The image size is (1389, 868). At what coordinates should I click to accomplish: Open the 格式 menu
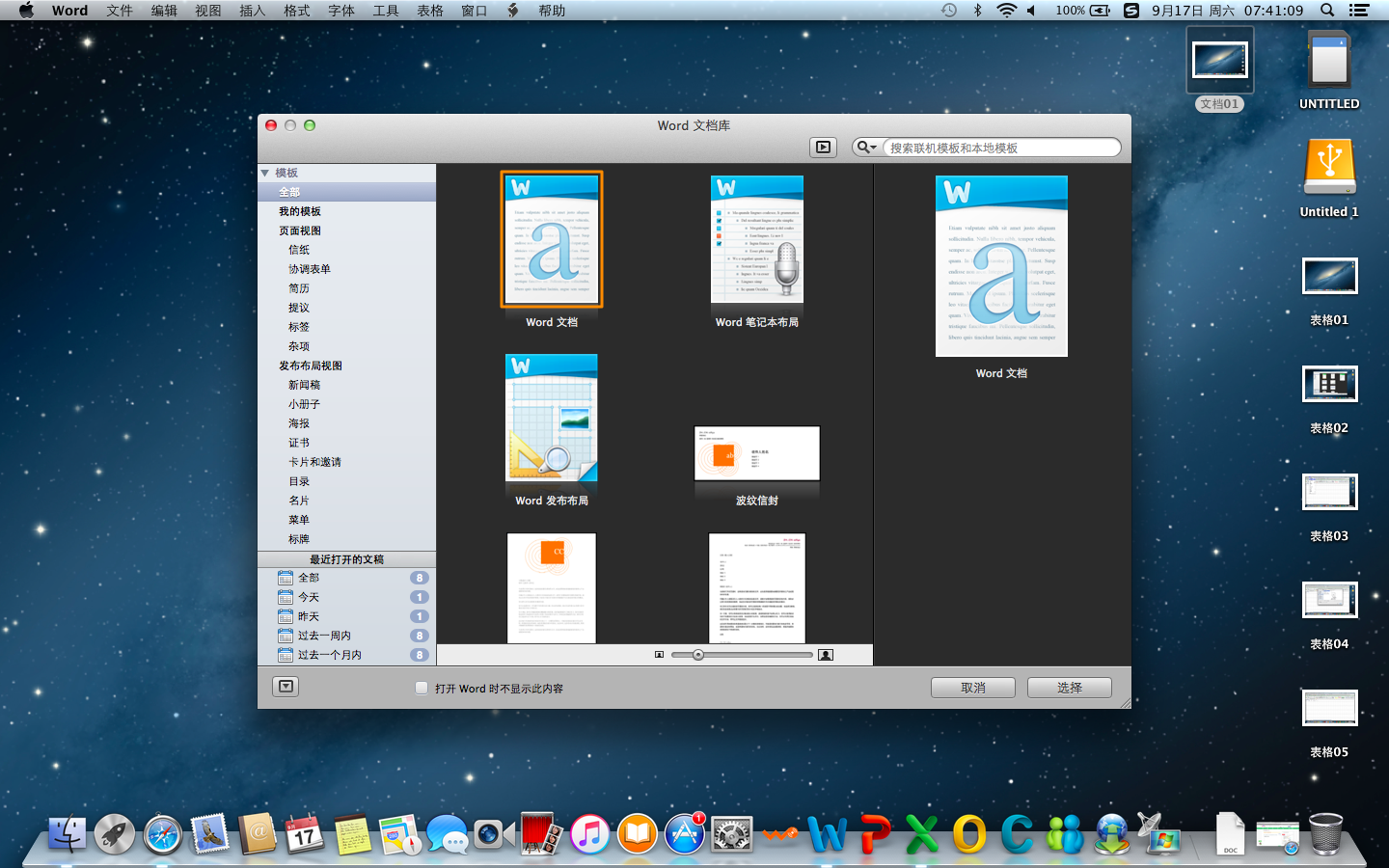coord(297,11)
